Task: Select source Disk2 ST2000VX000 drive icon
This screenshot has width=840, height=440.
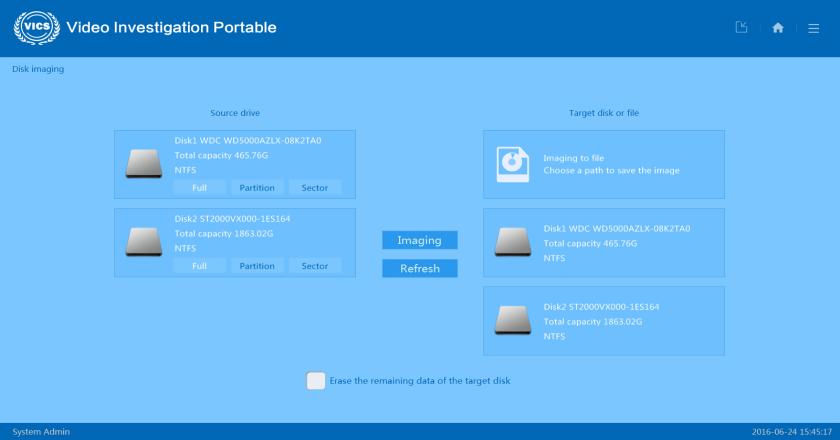Action: coord(144,242)
